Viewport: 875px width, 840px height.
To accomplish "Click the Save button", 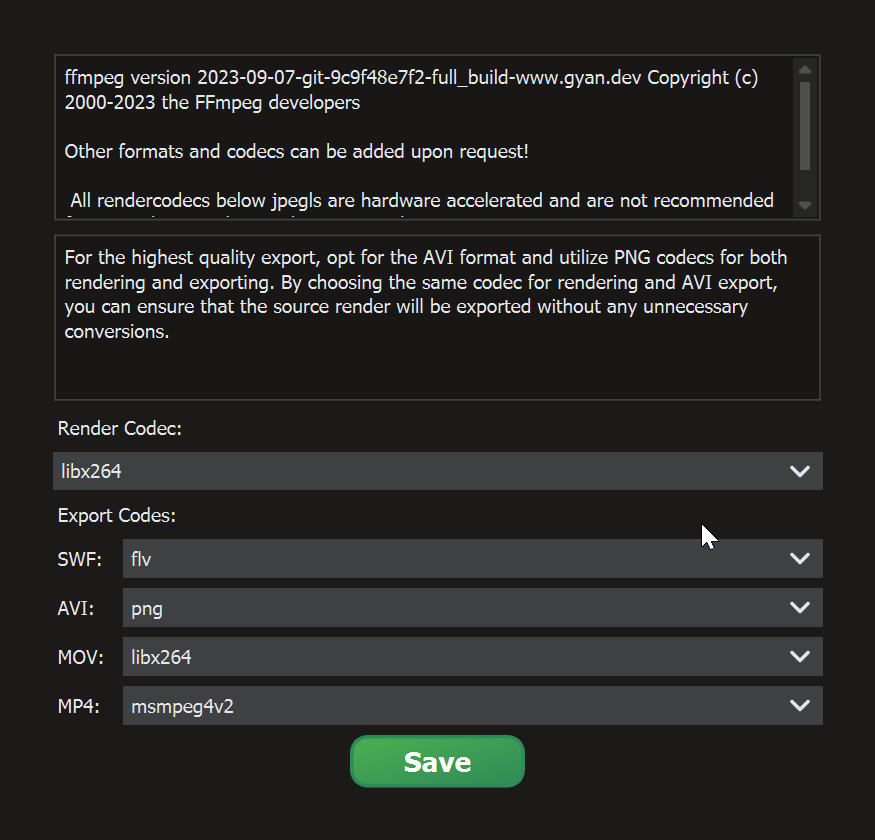I will (x=437, y=762).
